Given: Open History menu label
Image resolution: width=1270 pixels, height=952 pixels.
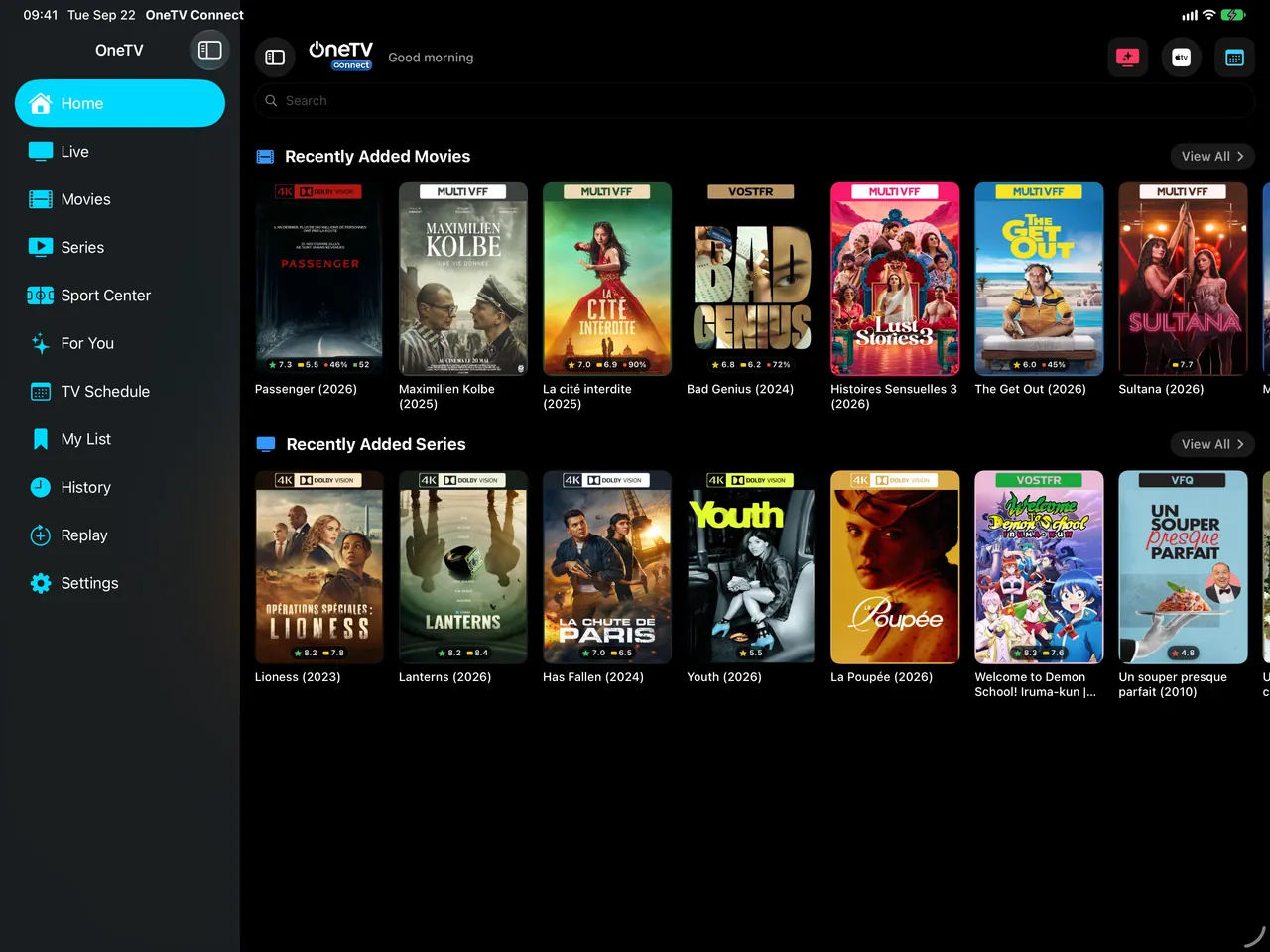Looking at the screenshot, I should (x=85, y=487).
